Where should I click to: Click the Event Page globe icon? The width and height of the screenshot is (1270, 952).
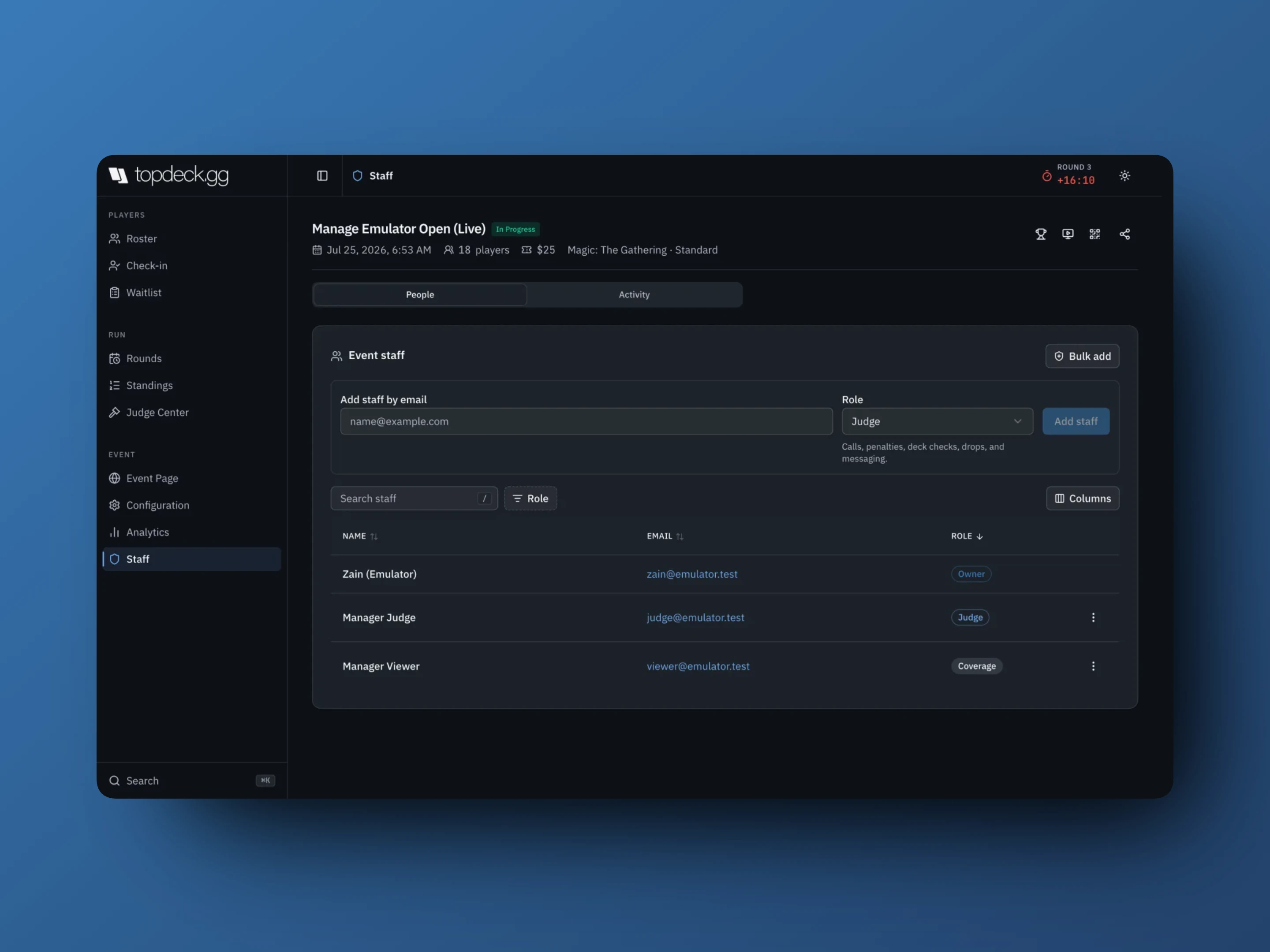(114, 479)
